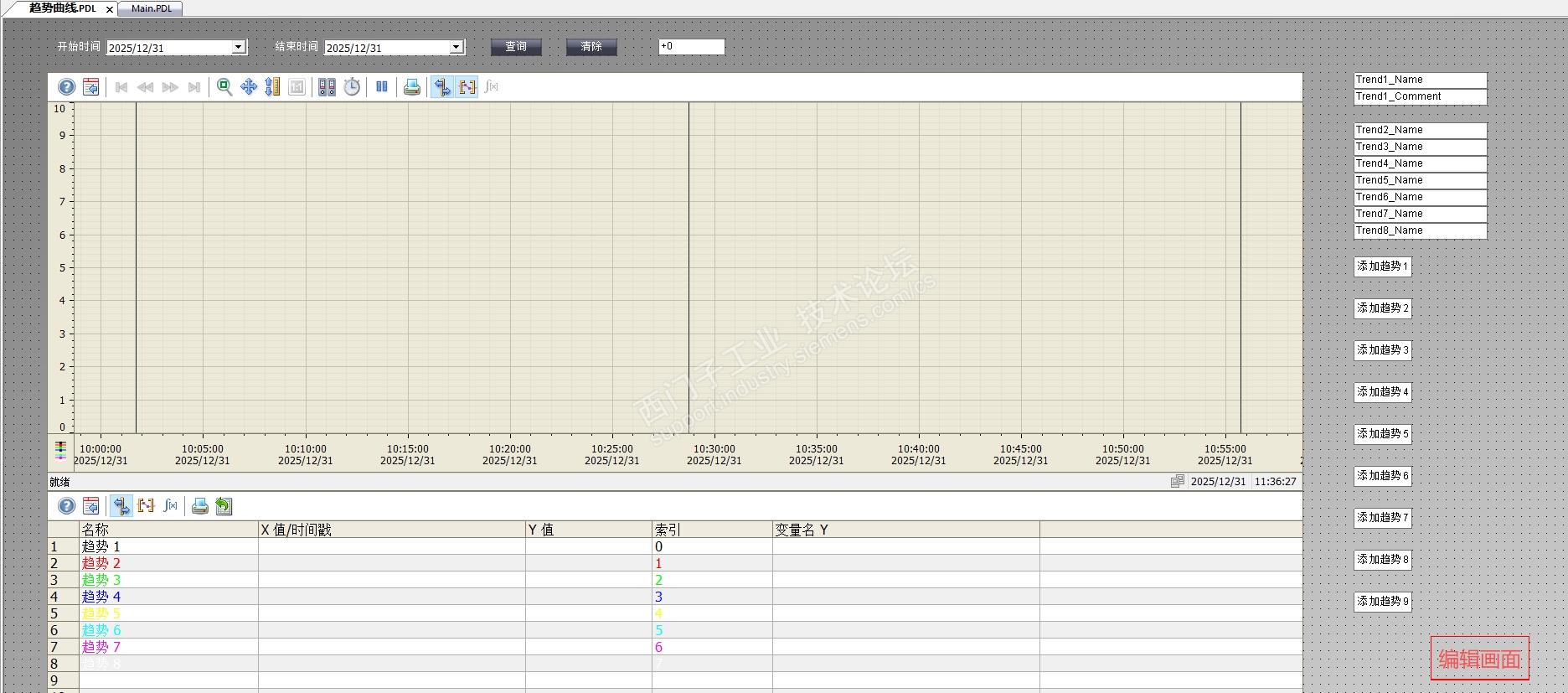Image resolution: width=1568 pixels, height=693 pixels.
Task: Select the move axes area tool
Action: [249, 87]
